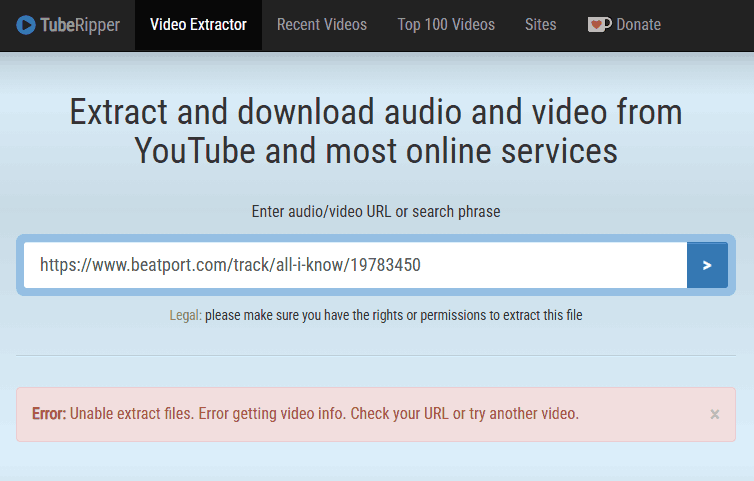Click the 'Enter audio/video URL or search phrase' label
The image size is (754, 481).
tap(376, 212)
